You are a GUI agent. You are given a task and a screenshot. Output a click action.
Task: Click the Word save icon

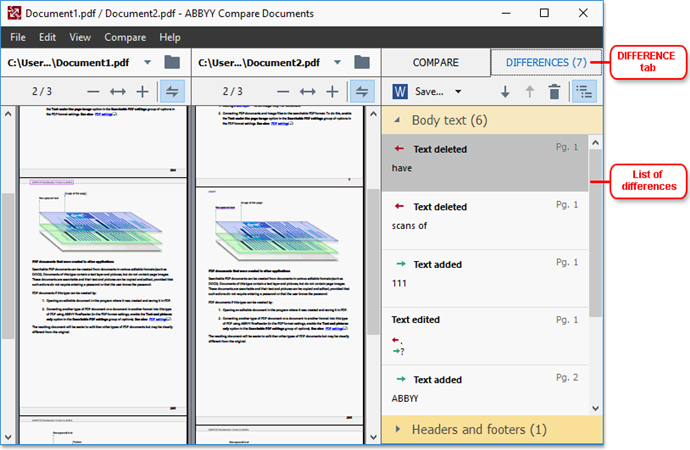coord(400,91)
